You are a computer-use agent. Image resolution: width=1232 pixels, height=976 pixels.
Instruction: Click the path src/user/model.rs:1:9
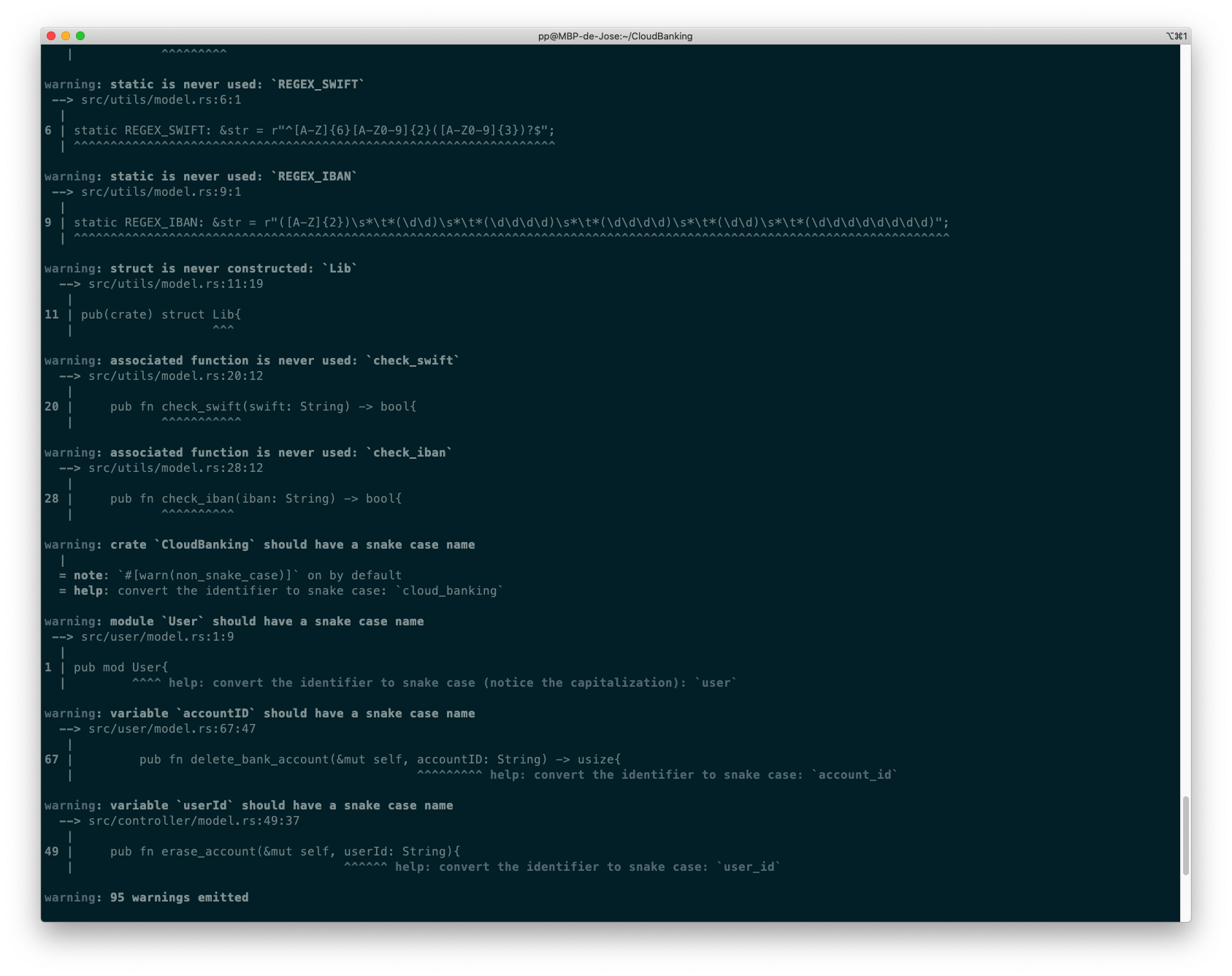click(158, 637)
